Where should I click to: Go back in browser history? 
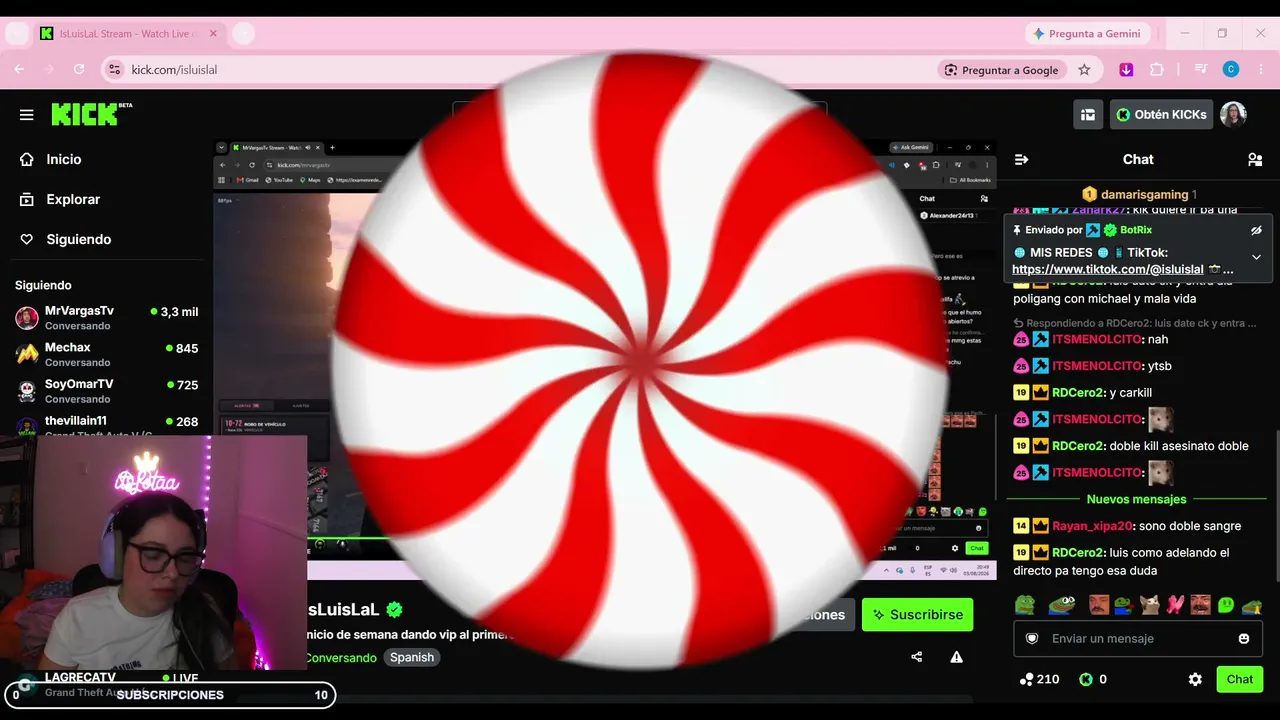pos(19,70)
